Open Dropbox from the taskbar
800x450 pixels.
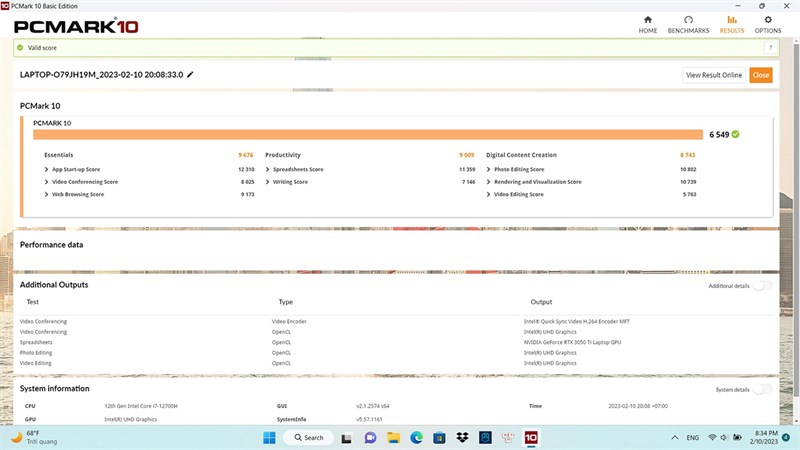[462, 437]
